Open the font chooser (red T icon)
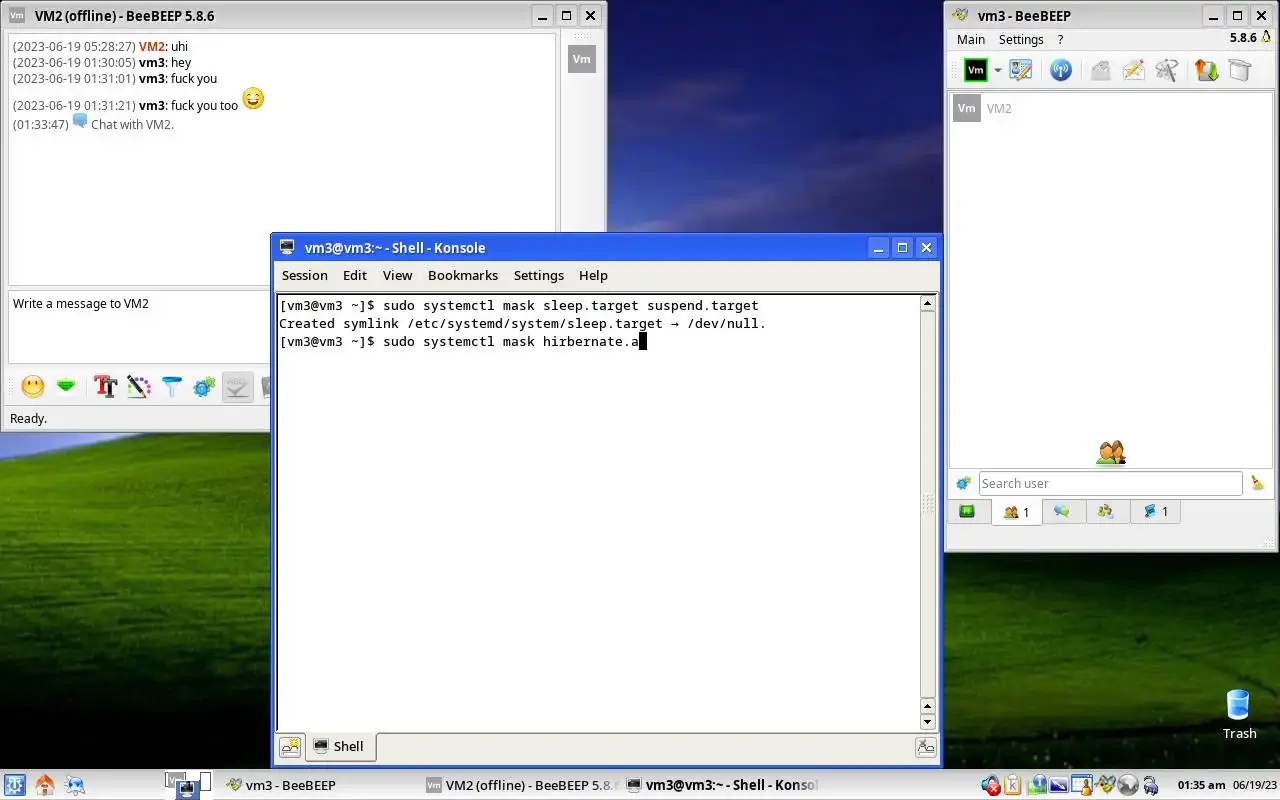 [x=105, y=386]
